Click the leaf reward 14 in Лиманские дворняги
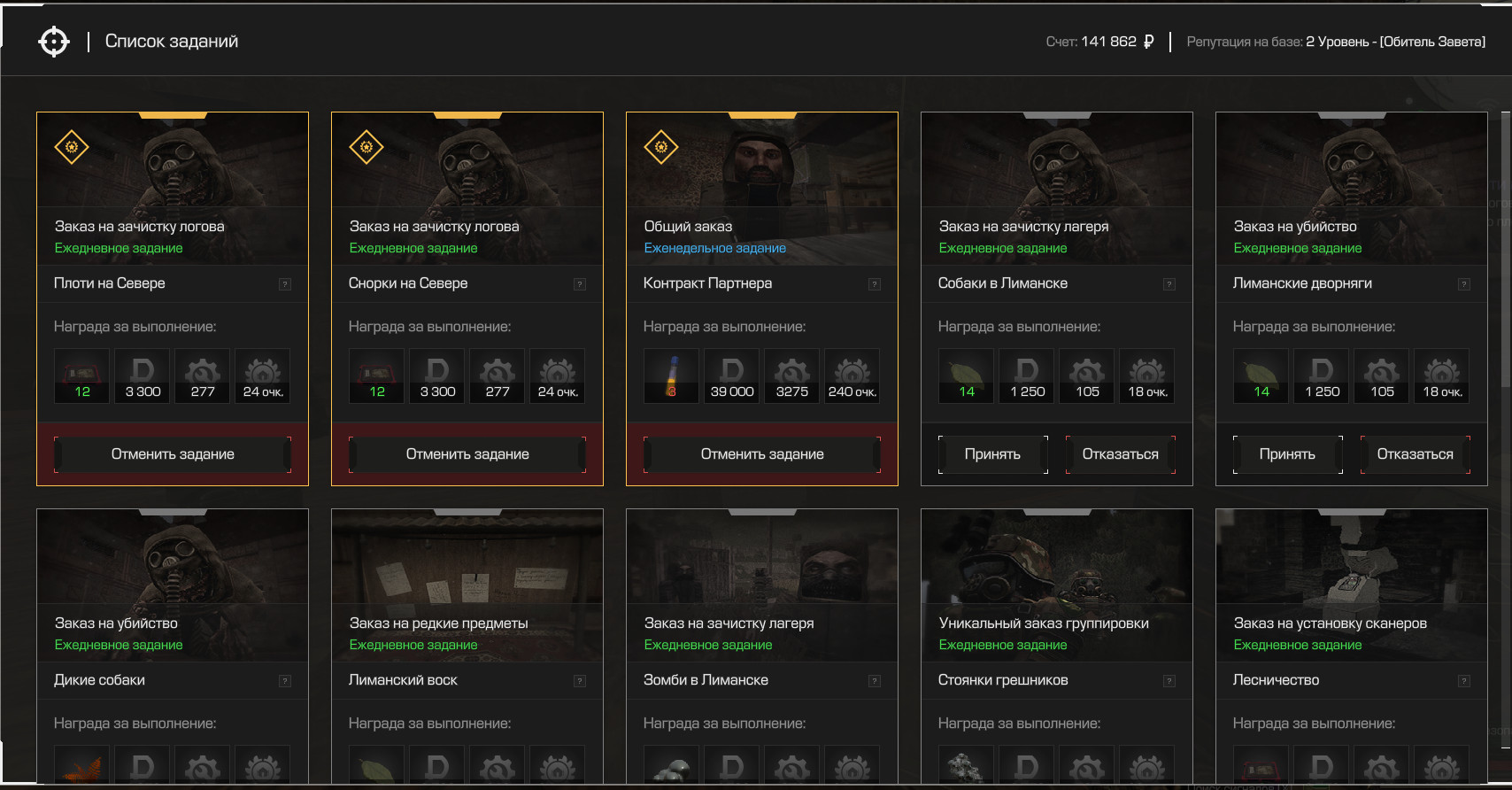 point(1261,376)
